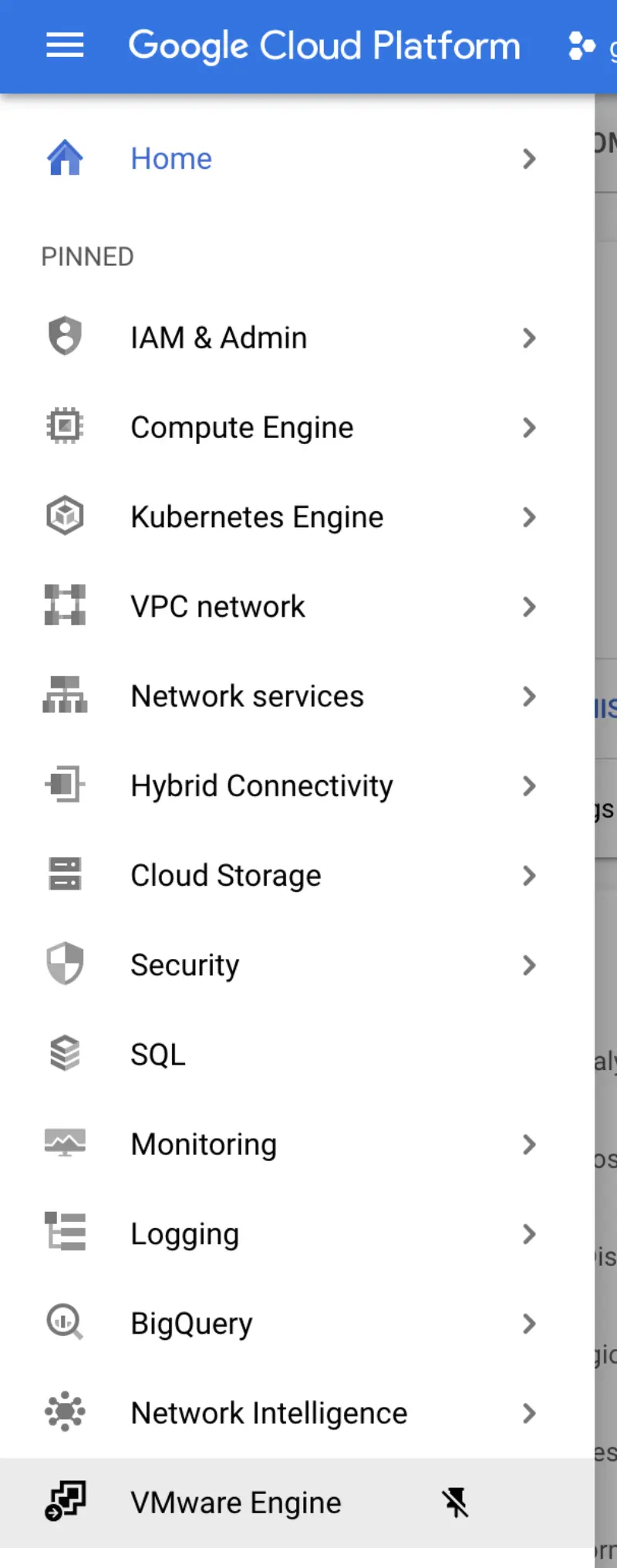Viewport: 617px width, 1568px height.
Task: Click the Network Intelligence icon
Action: point(65,1412)
